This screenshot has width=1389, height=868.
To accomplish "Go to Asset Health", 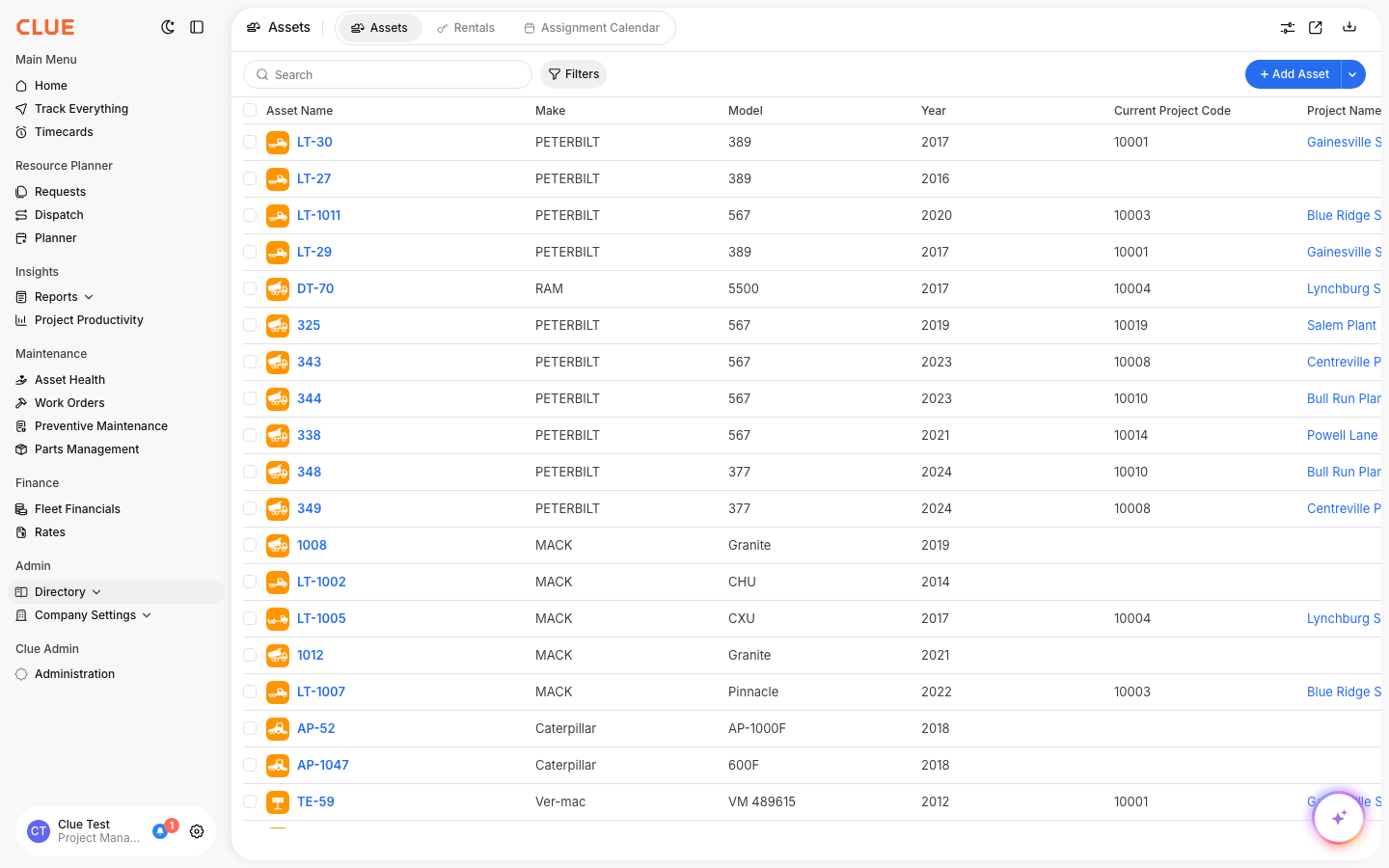I will (69, 380).
